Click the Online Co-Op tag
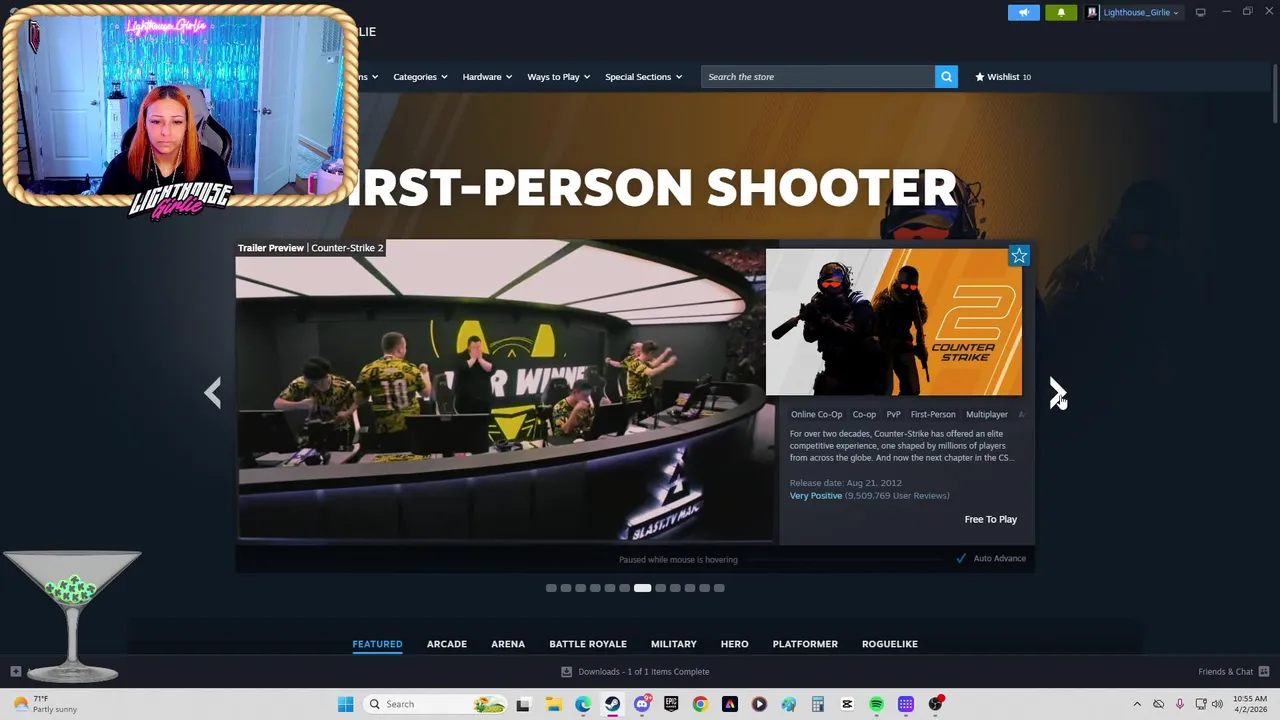1280x720 pixels. tap(816, 414)
